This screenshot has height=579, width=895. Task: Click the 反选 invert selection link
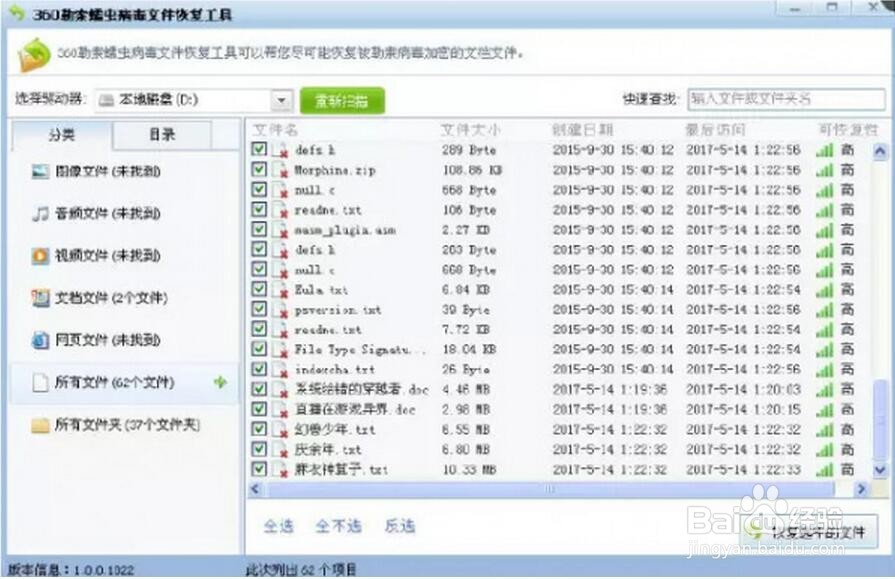401,526
